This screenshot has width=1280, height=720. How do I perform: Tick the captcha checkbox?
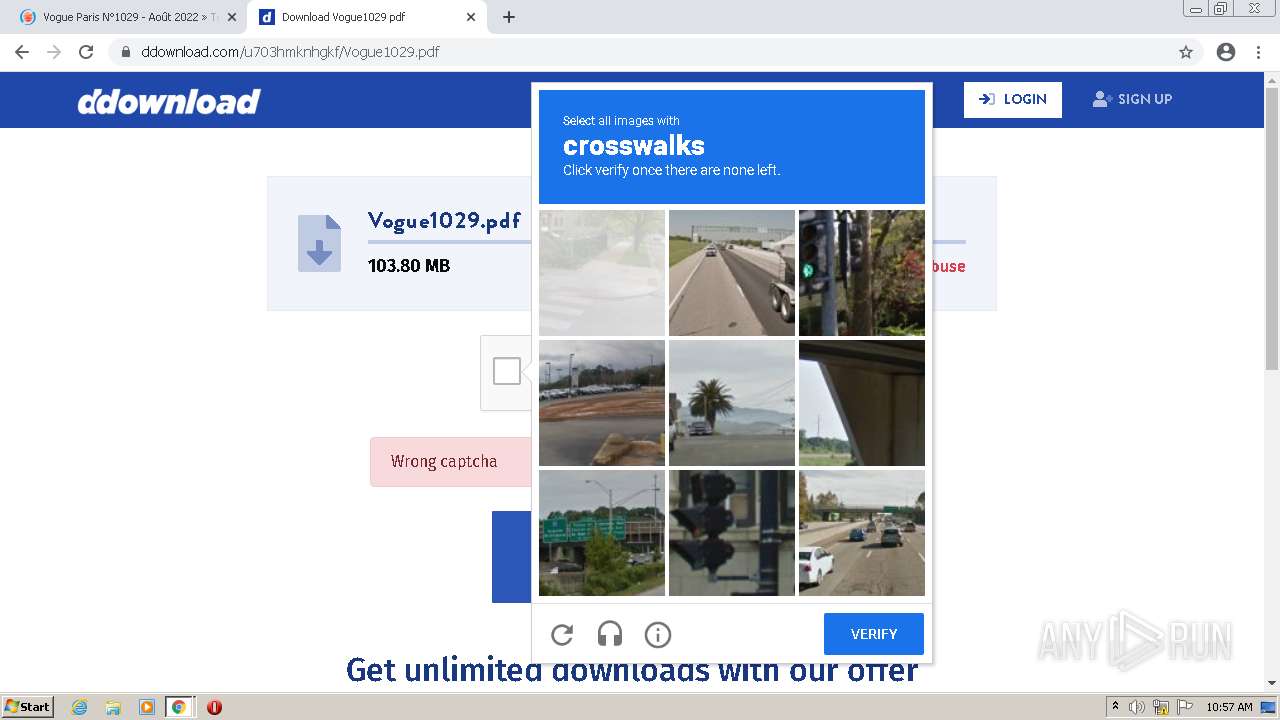[507, 371]
